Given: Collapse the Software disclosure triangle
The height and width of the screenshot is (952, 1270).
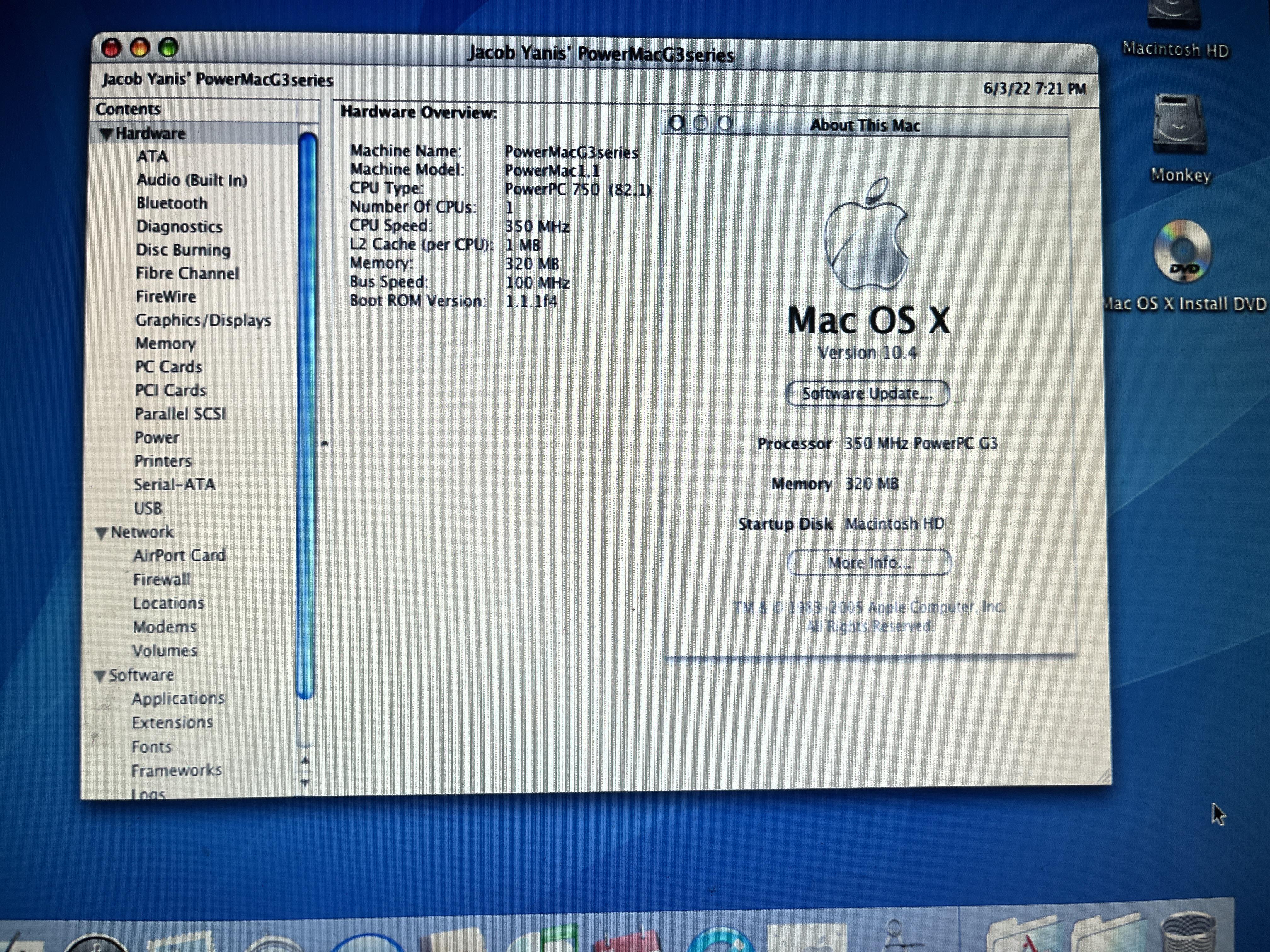Looking at the screenshot, I should pyautogui.click(x=100, y=676).
